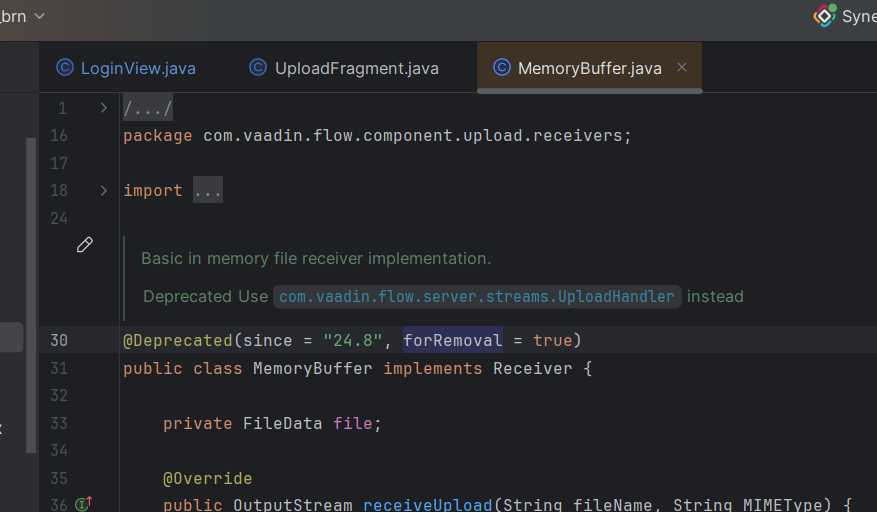This screenshot has width=877, height=512.
Task: Click the pencil icon to toggle rendered Javadoc
Action: (85, 245)
